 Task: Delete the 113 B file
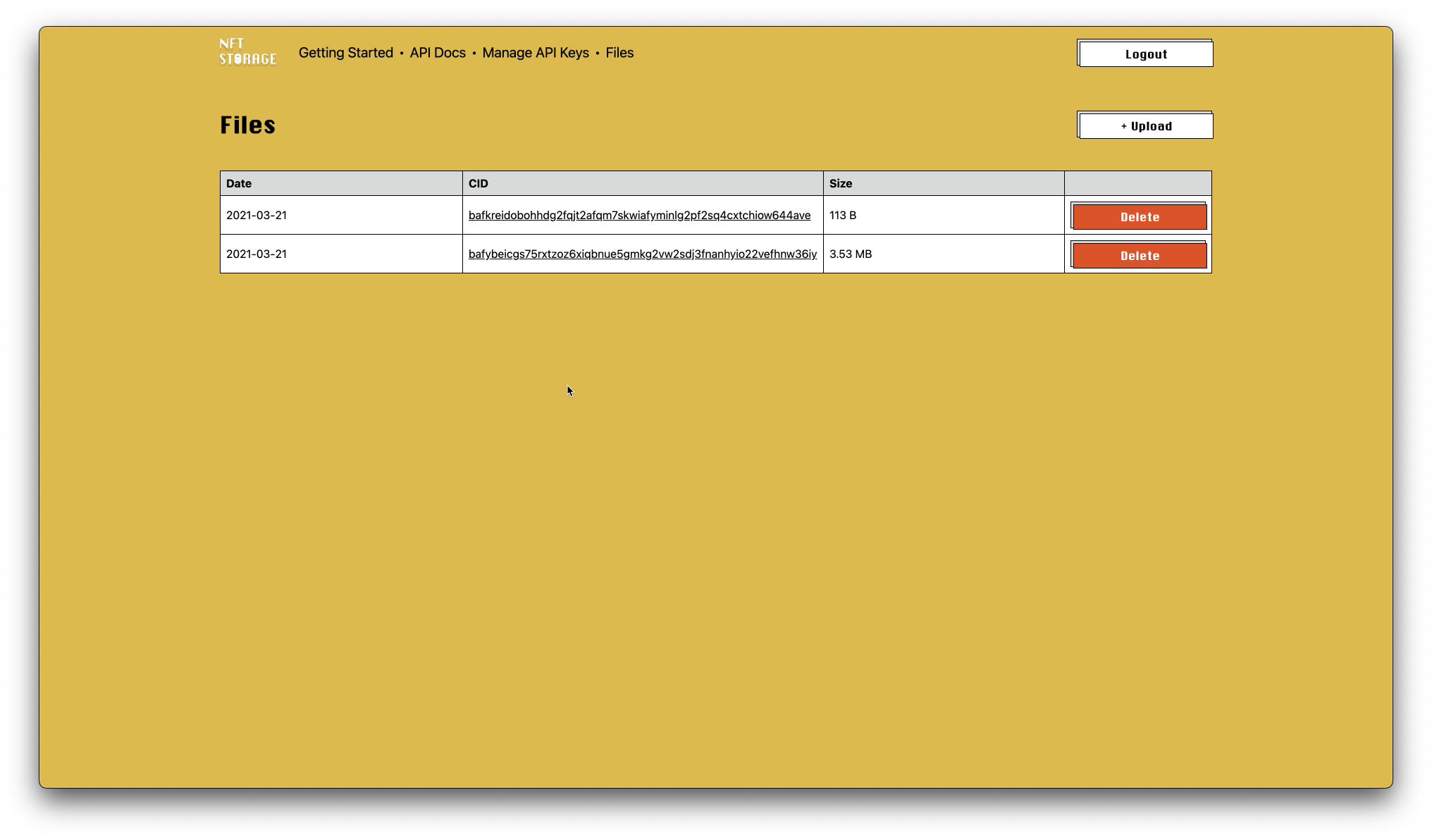(1139, 216)
